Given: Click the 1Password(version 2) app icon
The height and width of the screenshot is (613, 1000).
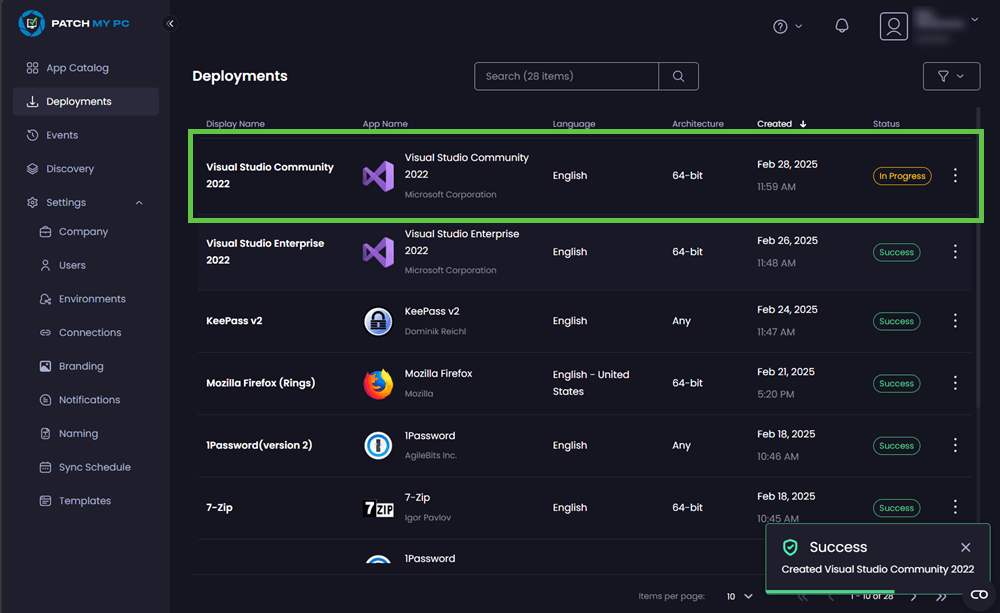Looking at the screenshot, I should click(378, 446).
